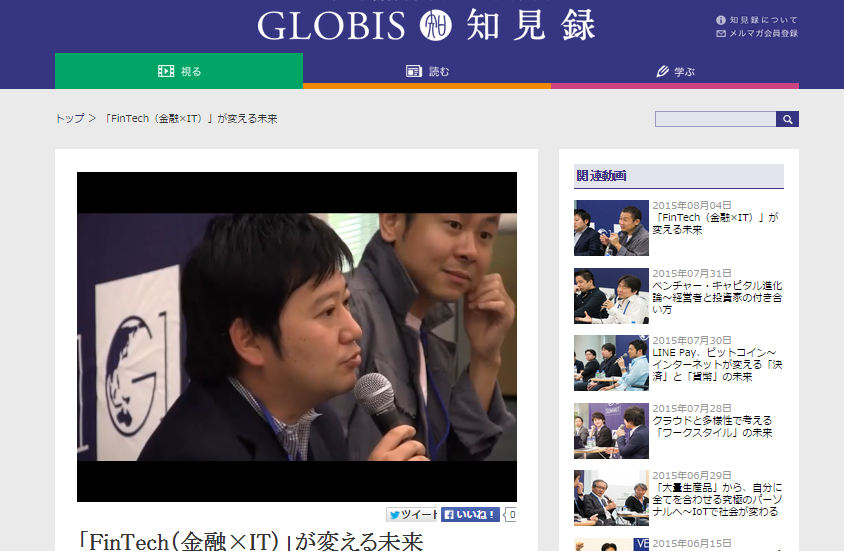The image size is (844, 551).
Task: Open thumbnail for 2015年08月04日 FinTech video
Action: (x=611, y=228)
